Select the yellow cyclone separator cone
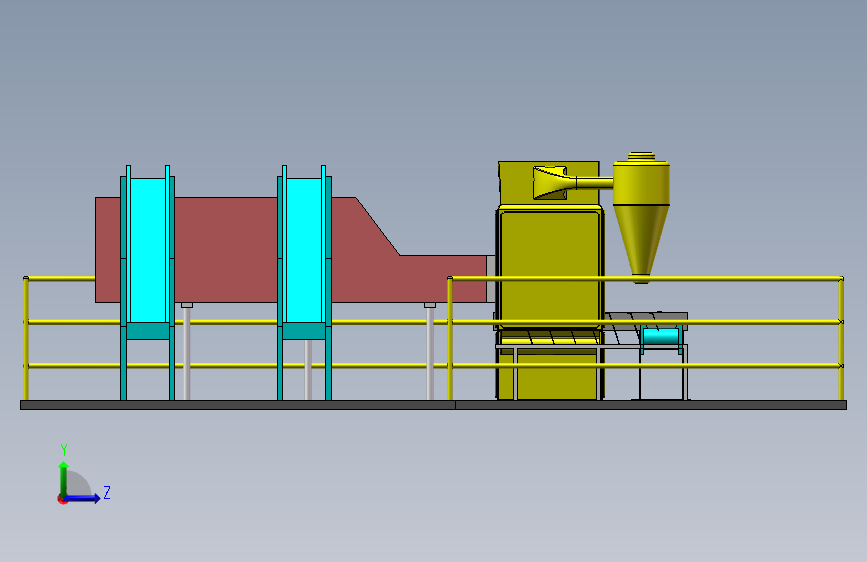867x562 pixels. [x=641, y=241]
